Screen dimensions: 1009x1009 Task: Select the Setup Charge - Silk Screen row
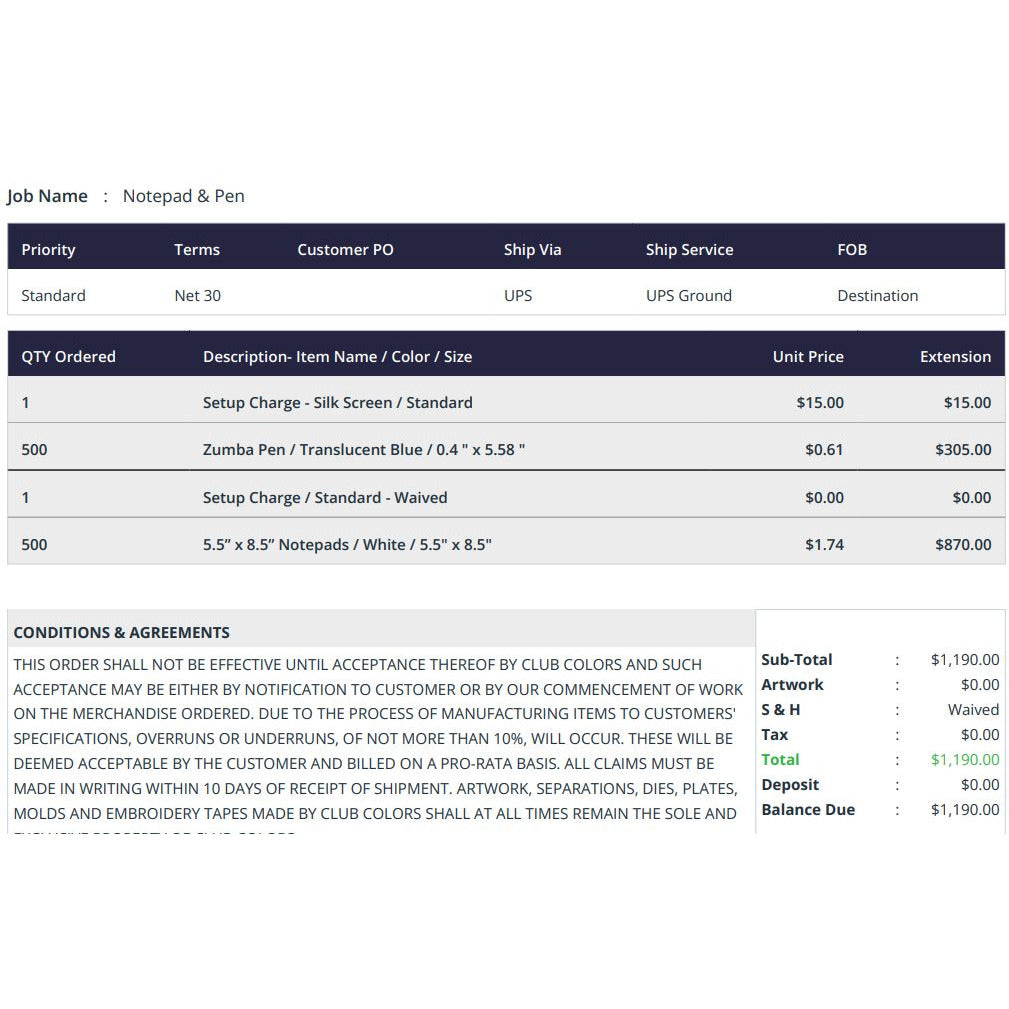click(x=506, y=402)
